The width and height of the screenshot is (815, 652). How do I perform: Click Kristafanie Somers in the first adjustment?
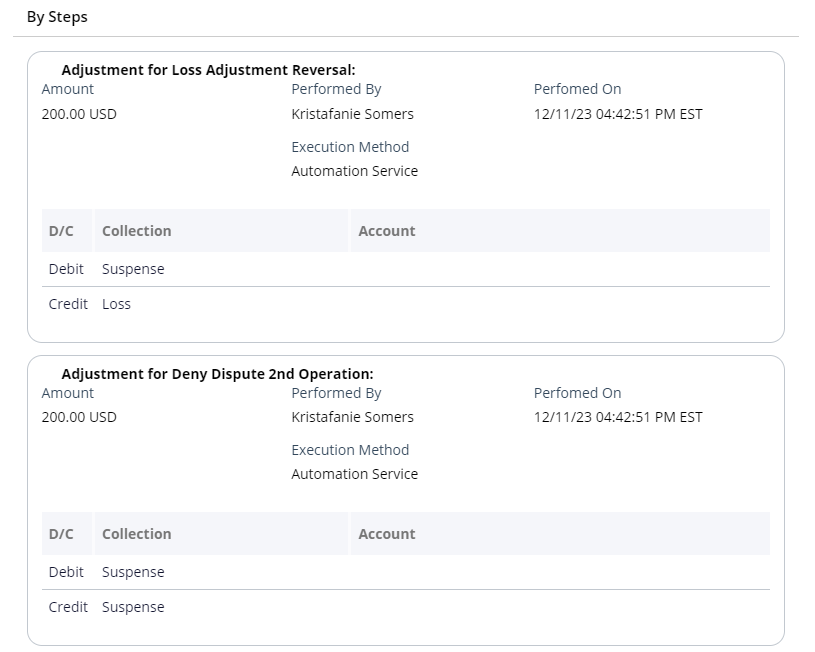[352, 114]
